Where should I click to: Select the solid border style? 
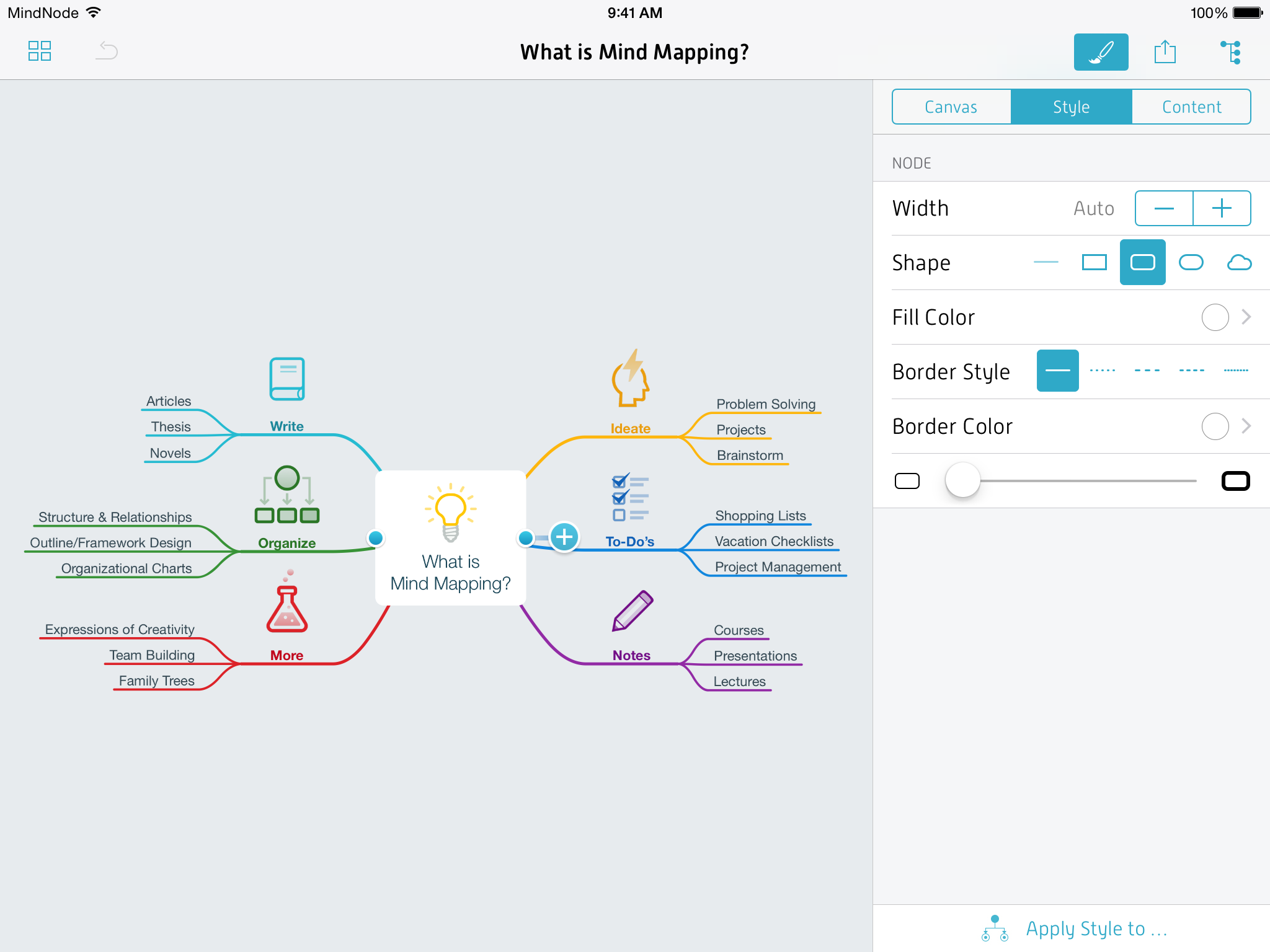pyautogui.click(x=1057, y=371)
